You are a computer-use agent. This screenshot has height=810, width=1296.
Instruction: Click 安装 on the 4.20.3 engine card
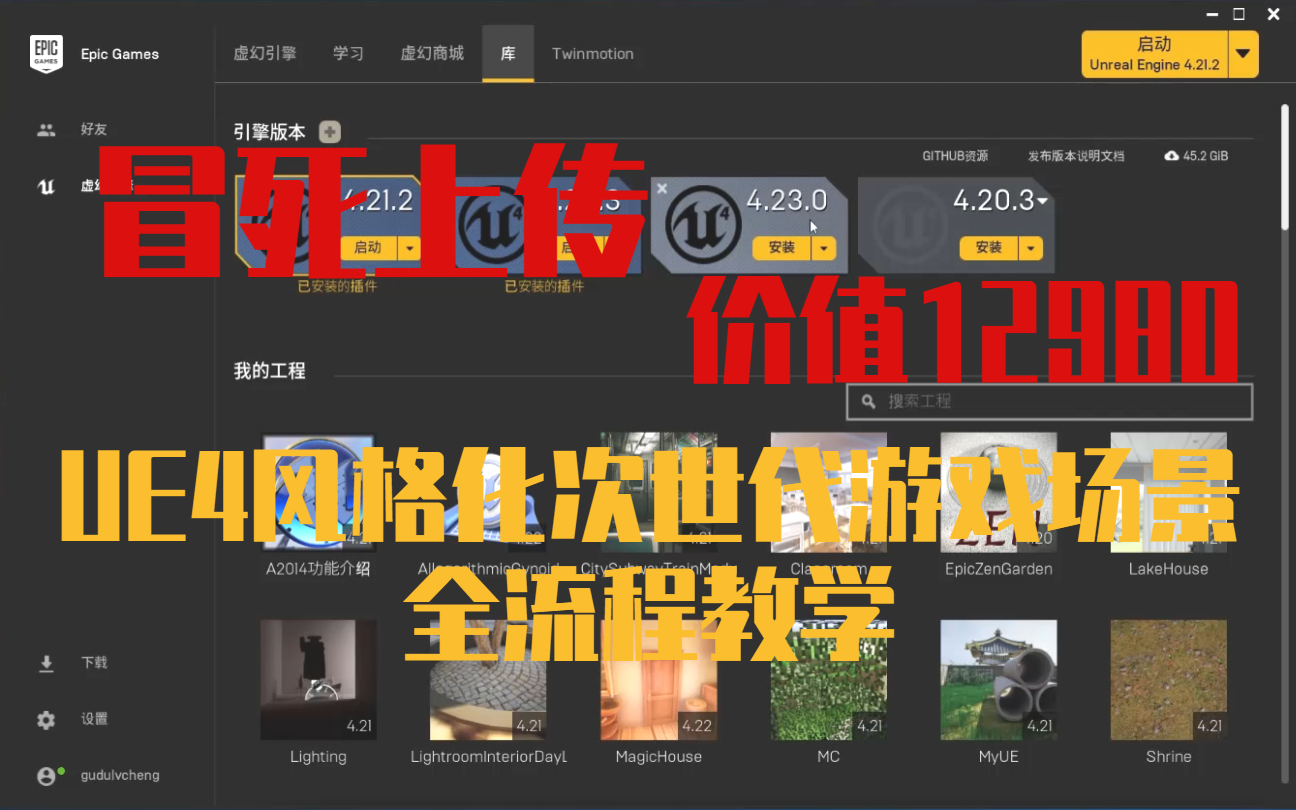[x=988, y=248]
